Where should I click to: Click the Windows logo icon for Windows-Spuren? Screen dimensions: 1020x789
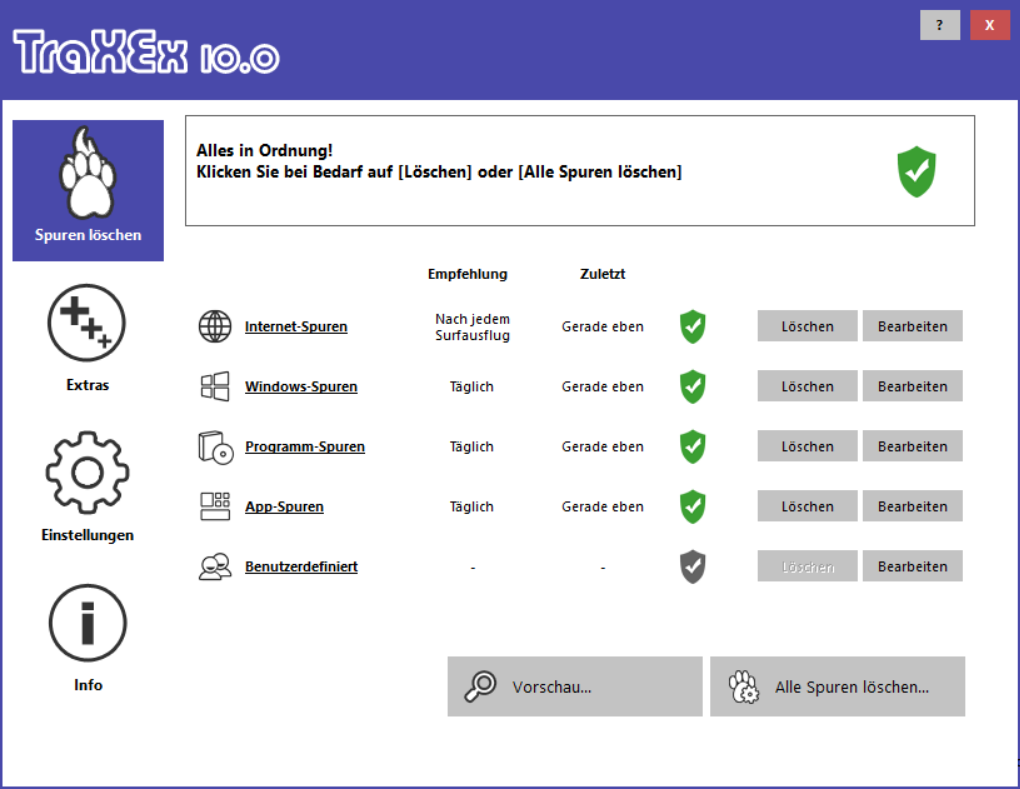pyautogui.click(x=215, y=386)
